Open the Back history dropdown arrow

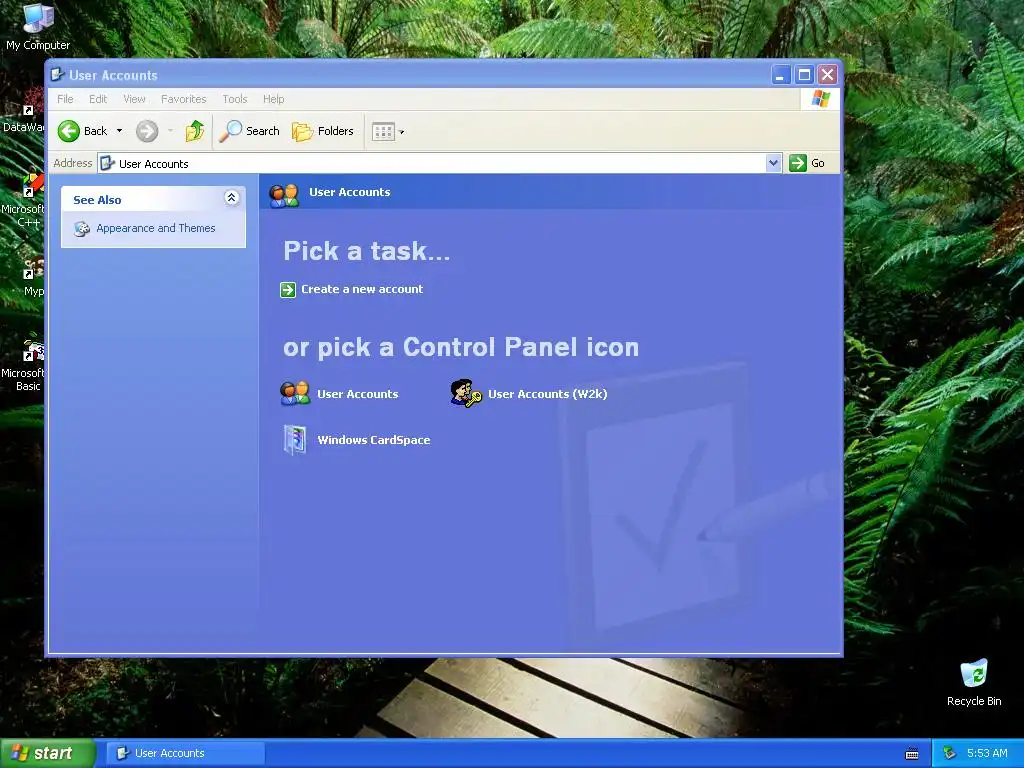point(120,131)
